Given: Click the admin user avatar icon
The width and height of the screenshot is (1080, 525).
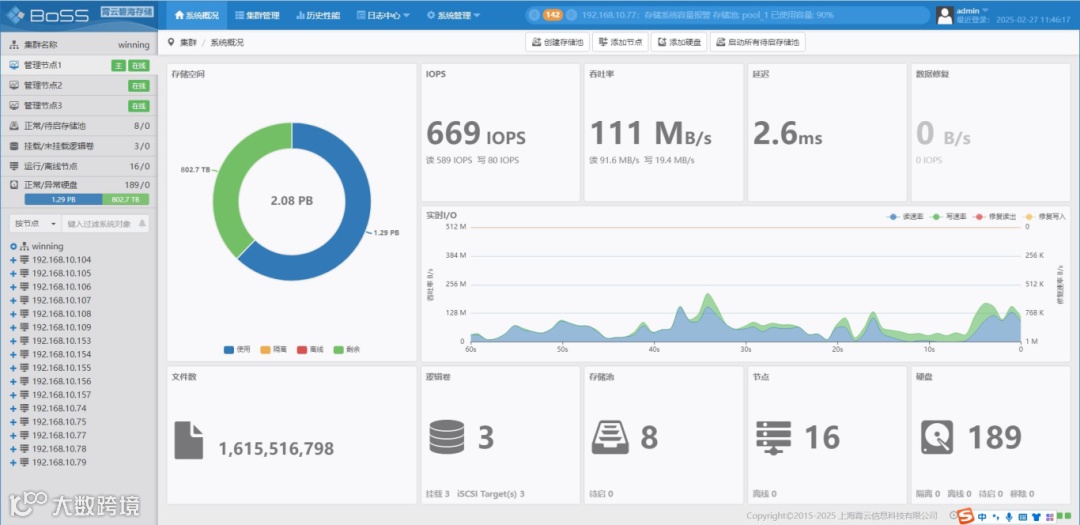Looking at the screenshot, I should click(945, 15).
